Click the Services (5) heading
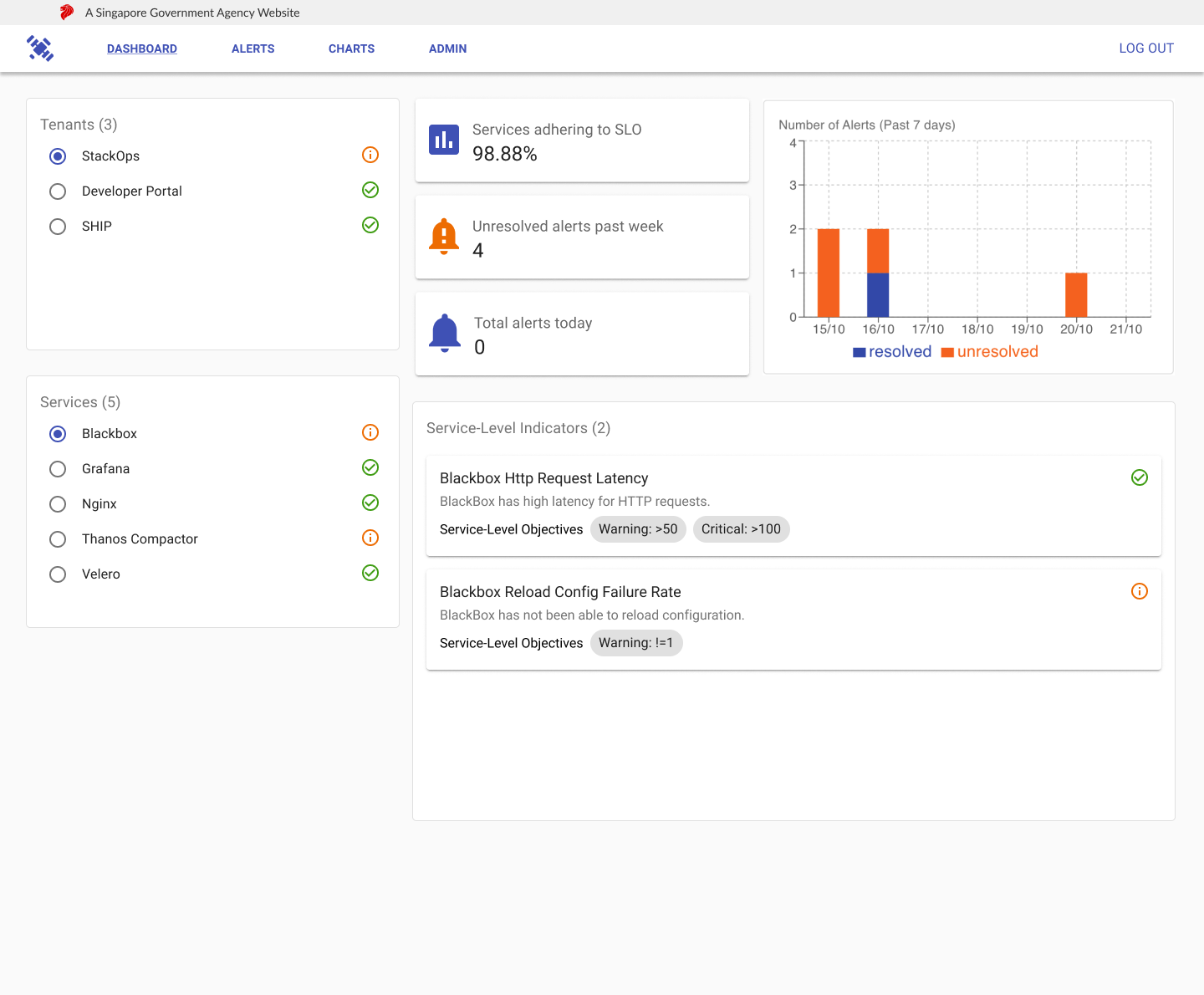This screenshot has width=1204, height=995. pos(80,402)
